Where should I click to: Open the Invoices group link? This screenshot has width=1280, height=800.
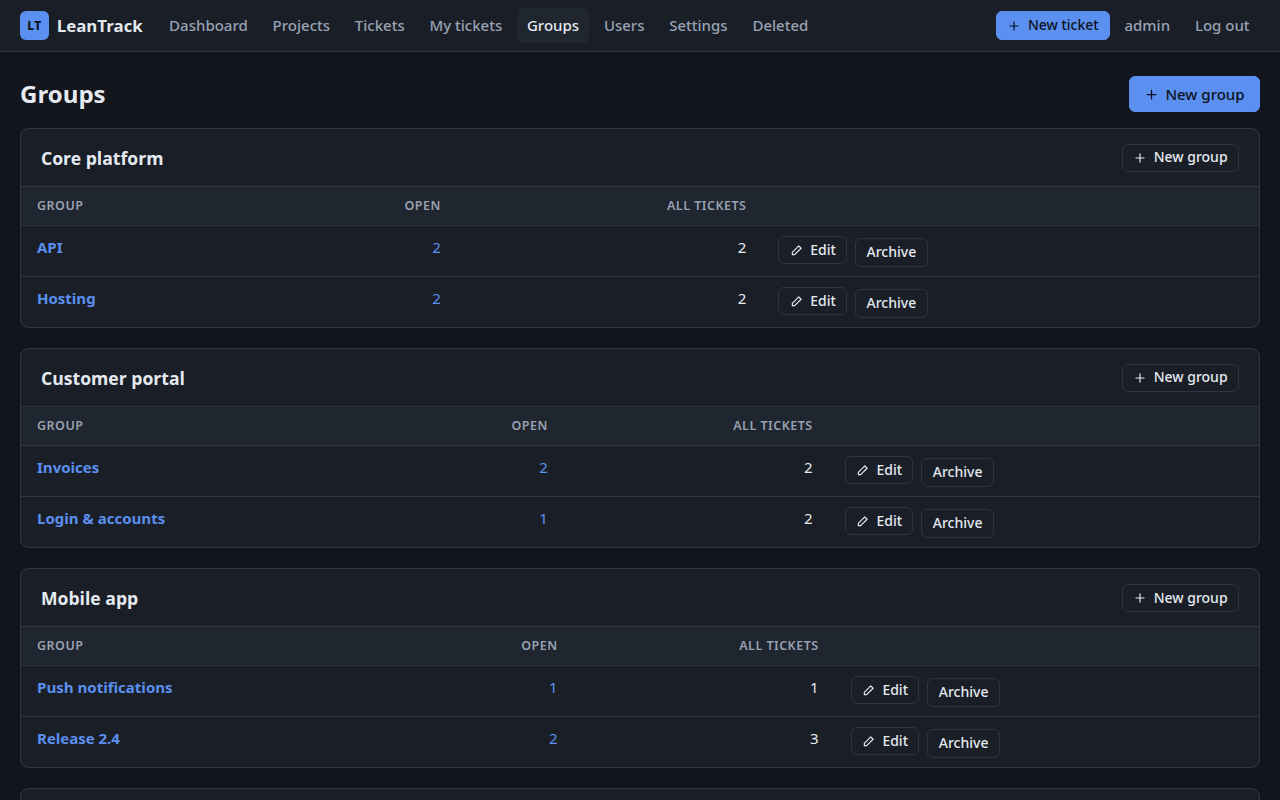click(68, 468)
